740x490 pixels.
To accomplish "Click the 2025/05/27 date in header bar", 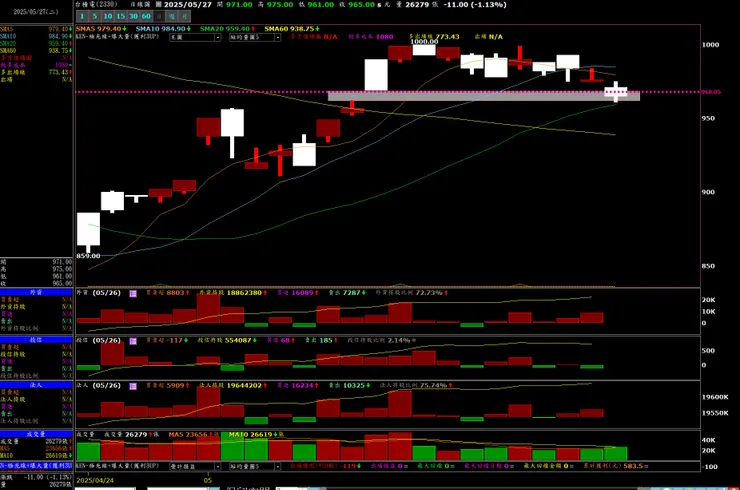I will click(188, 5).
